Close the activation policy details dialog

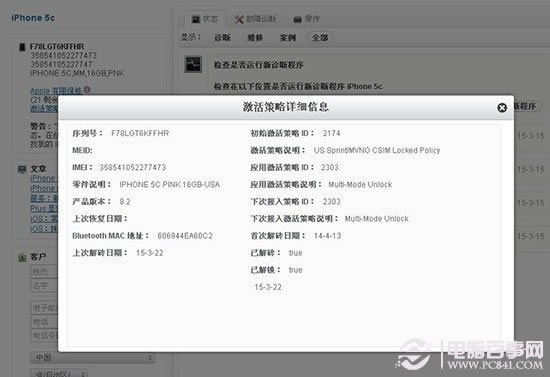pos(502,108)
